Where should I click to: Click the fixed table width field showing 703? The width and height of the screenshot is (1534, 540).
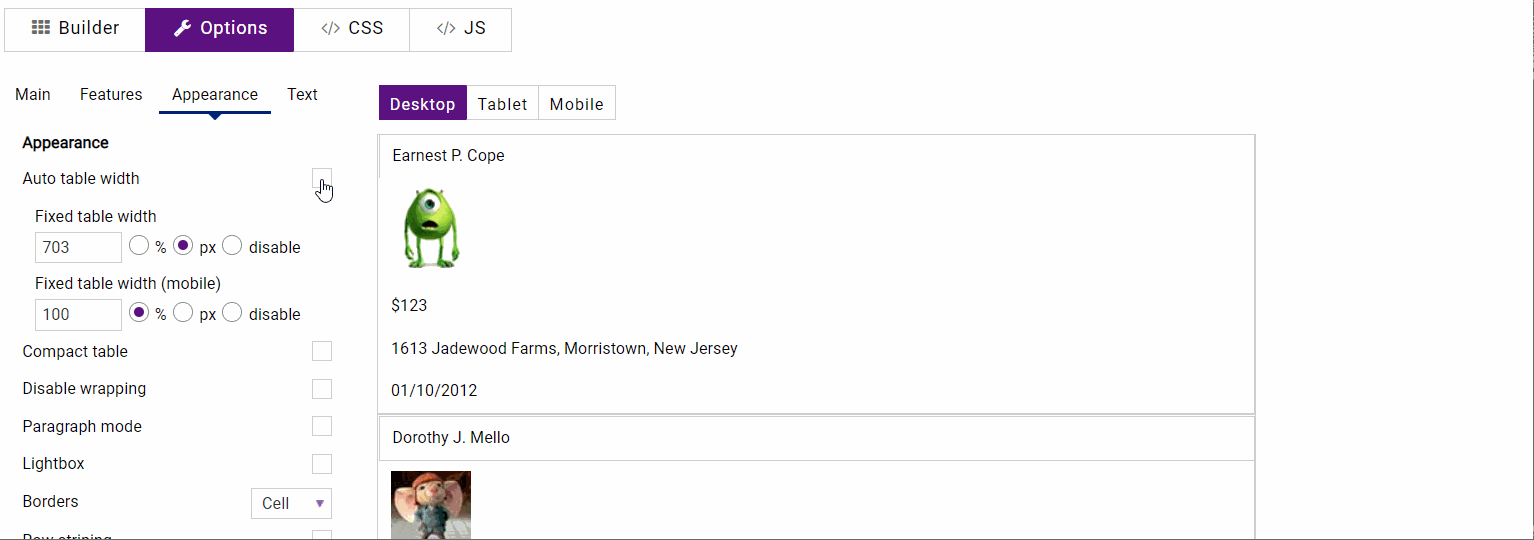(78, 247)
